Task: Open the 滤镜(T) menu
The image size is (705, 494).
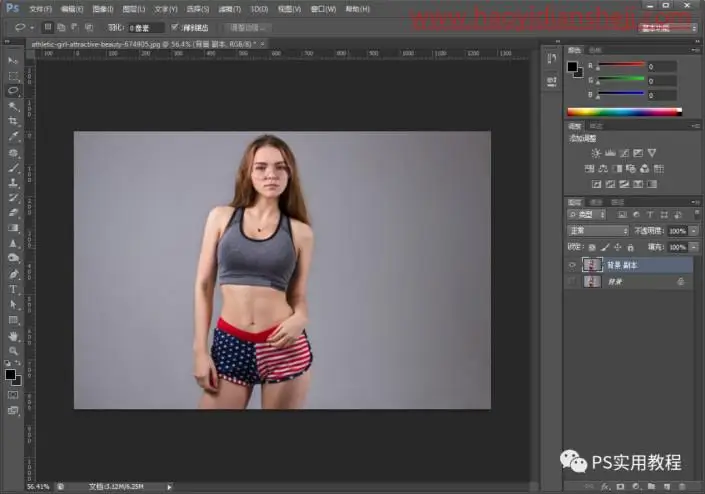Action: (229, 9)
